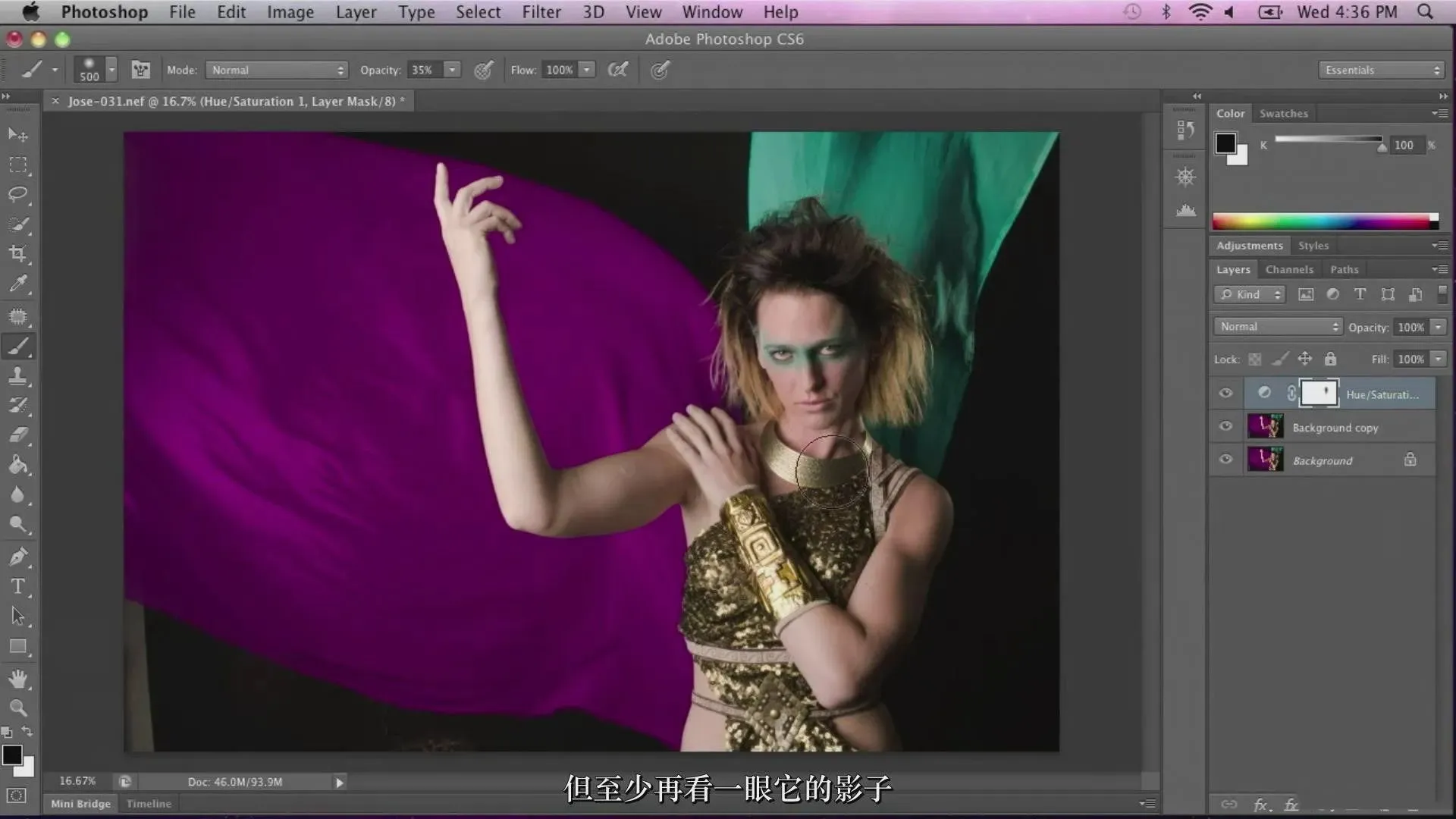Select the Hand tool
Viewport: 1456px width, 819px height.
point(18,679)
